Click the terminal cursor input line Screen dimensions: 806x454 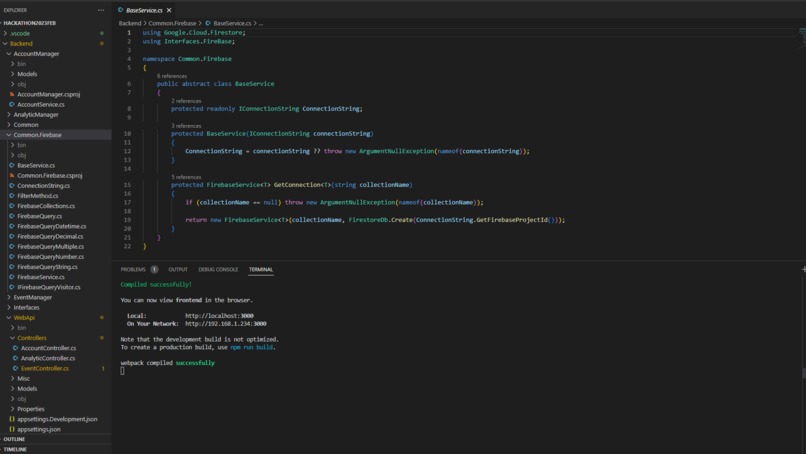point(122,371)
